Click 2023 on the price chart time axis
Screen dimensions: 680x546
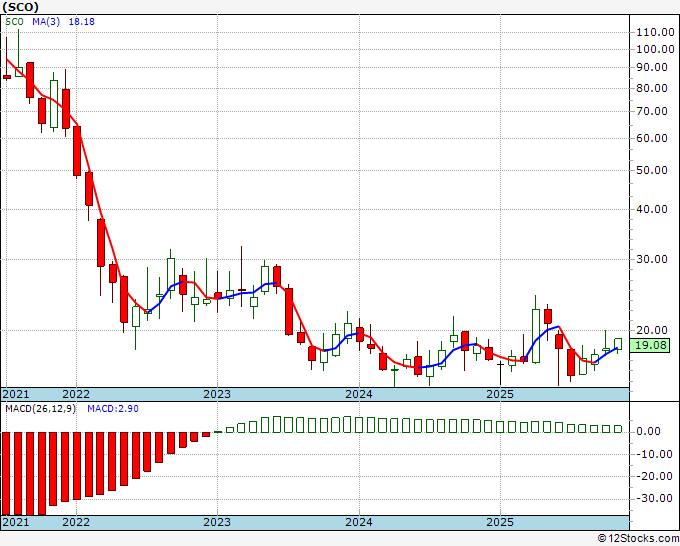pos(217,394)
